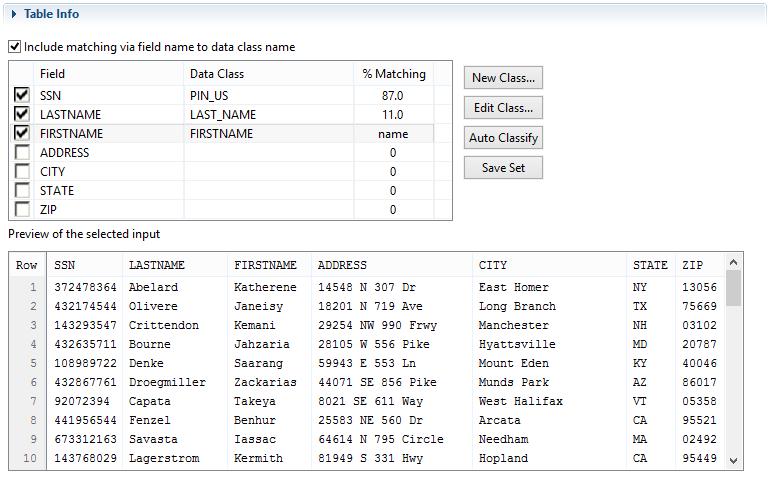The width and height of the screenshot is (771, 481).
Task: Click the % Matching column header
Action: pyautogui.click(x=394, y=74)
